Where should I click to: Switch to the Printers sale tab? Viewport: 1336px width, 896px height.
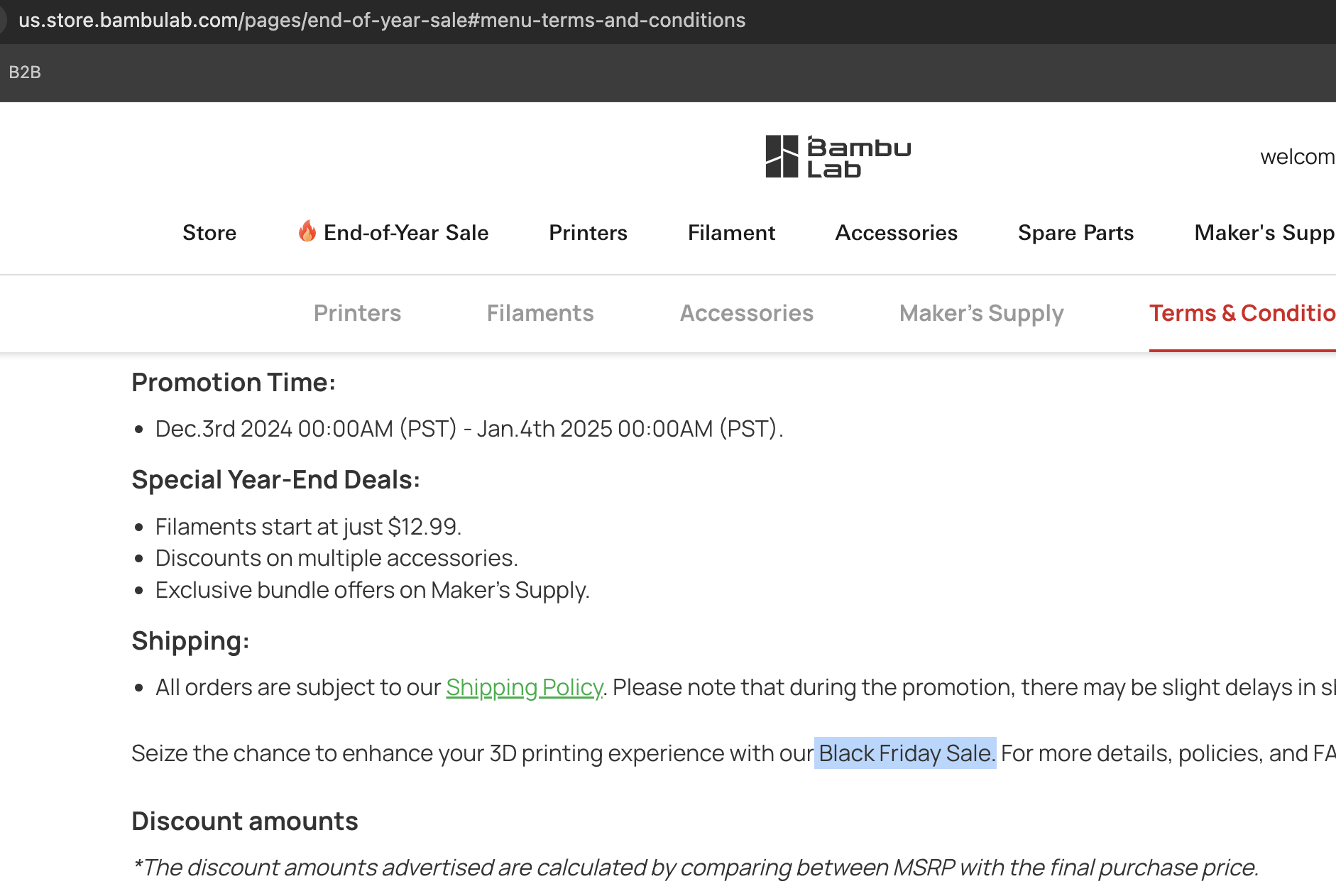click(357, 313)
